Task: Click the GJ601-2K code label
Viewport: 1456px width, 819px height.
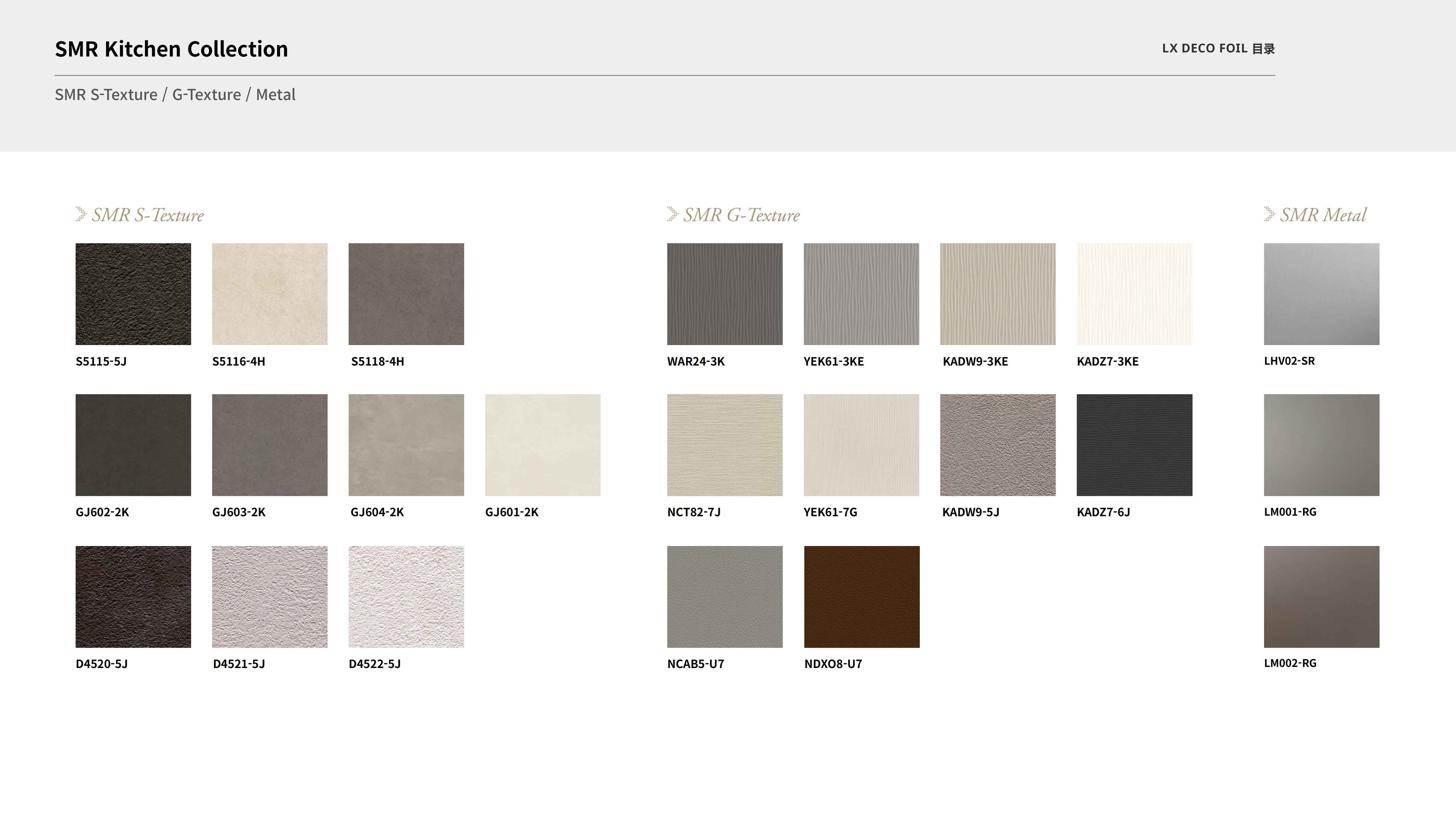Action: 512,512
